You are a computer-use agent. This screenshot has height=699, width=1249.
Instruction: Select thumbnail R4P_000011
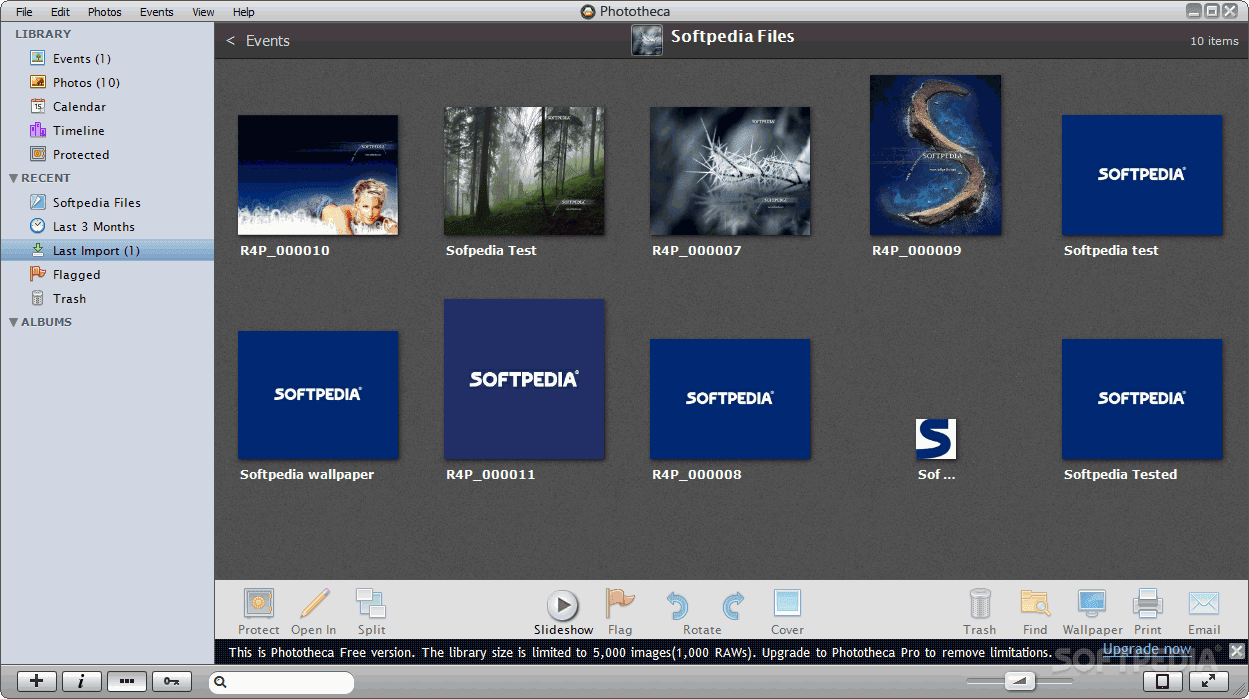point(524,379)
